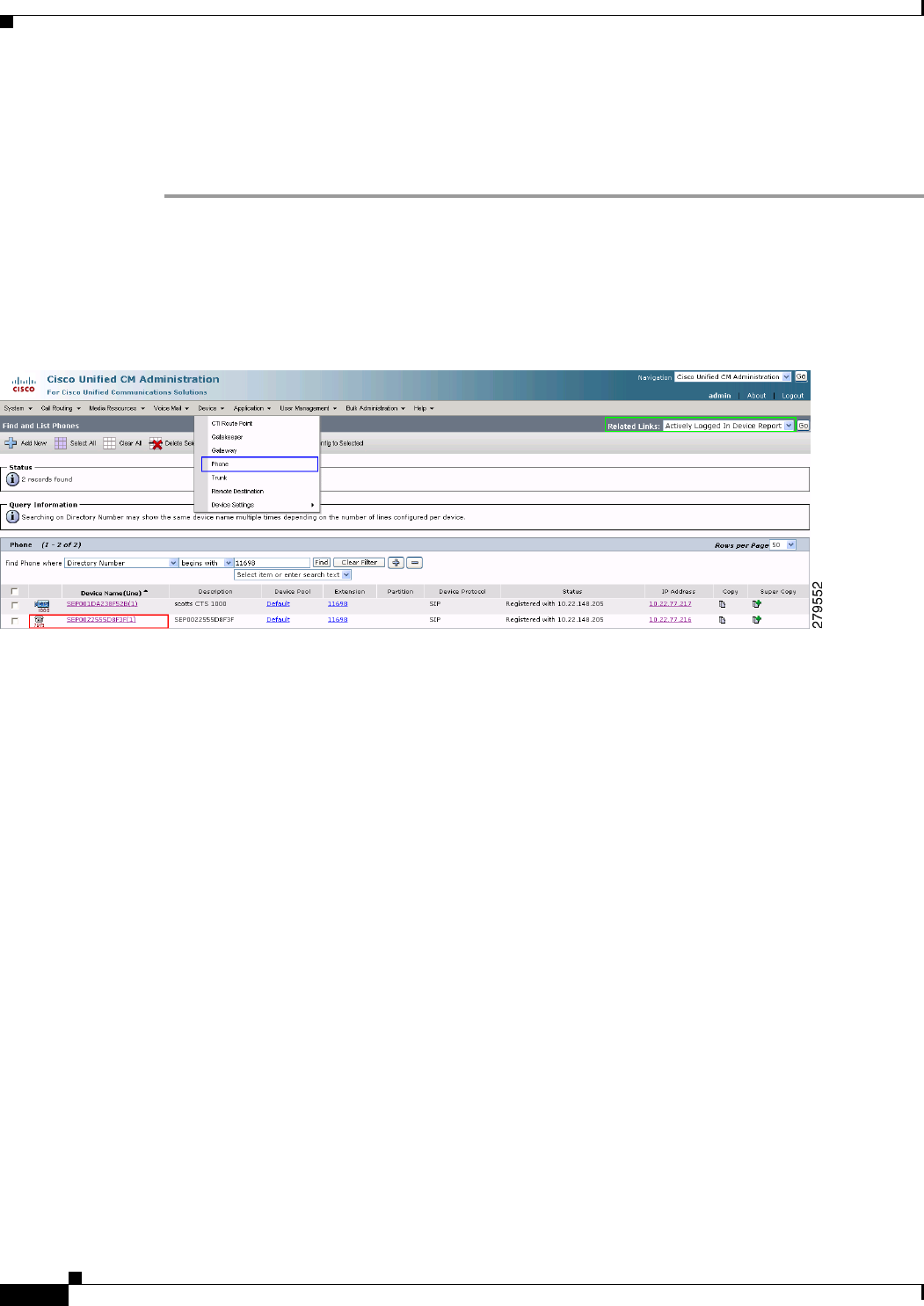The height and width of the screenshot is (1306, 924).
Task: Select Phone in the Device menu
Action: click(259, 464)
